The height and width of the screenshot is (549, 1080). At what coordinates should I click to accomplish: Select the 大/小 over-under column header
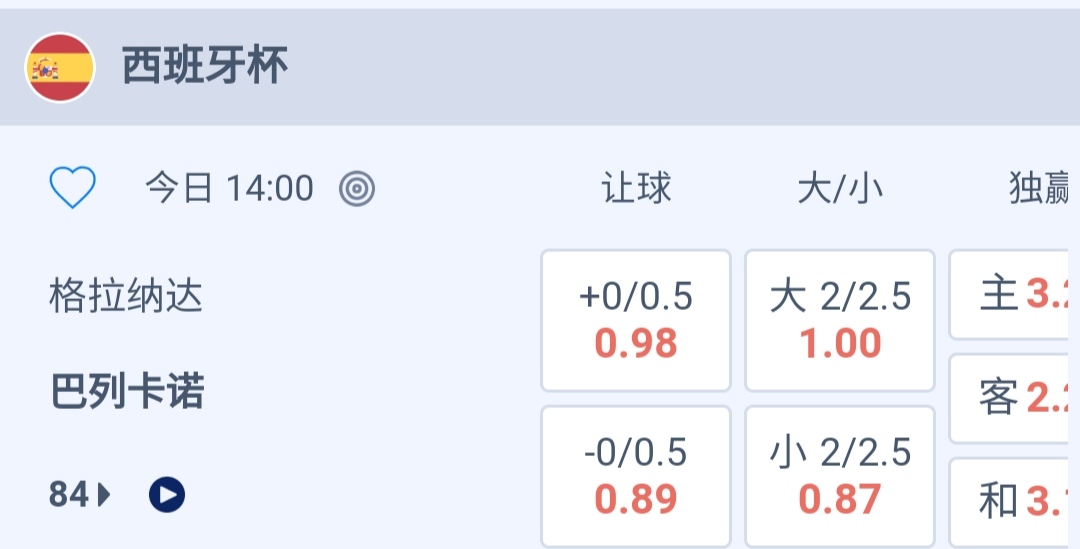[840, 188]
